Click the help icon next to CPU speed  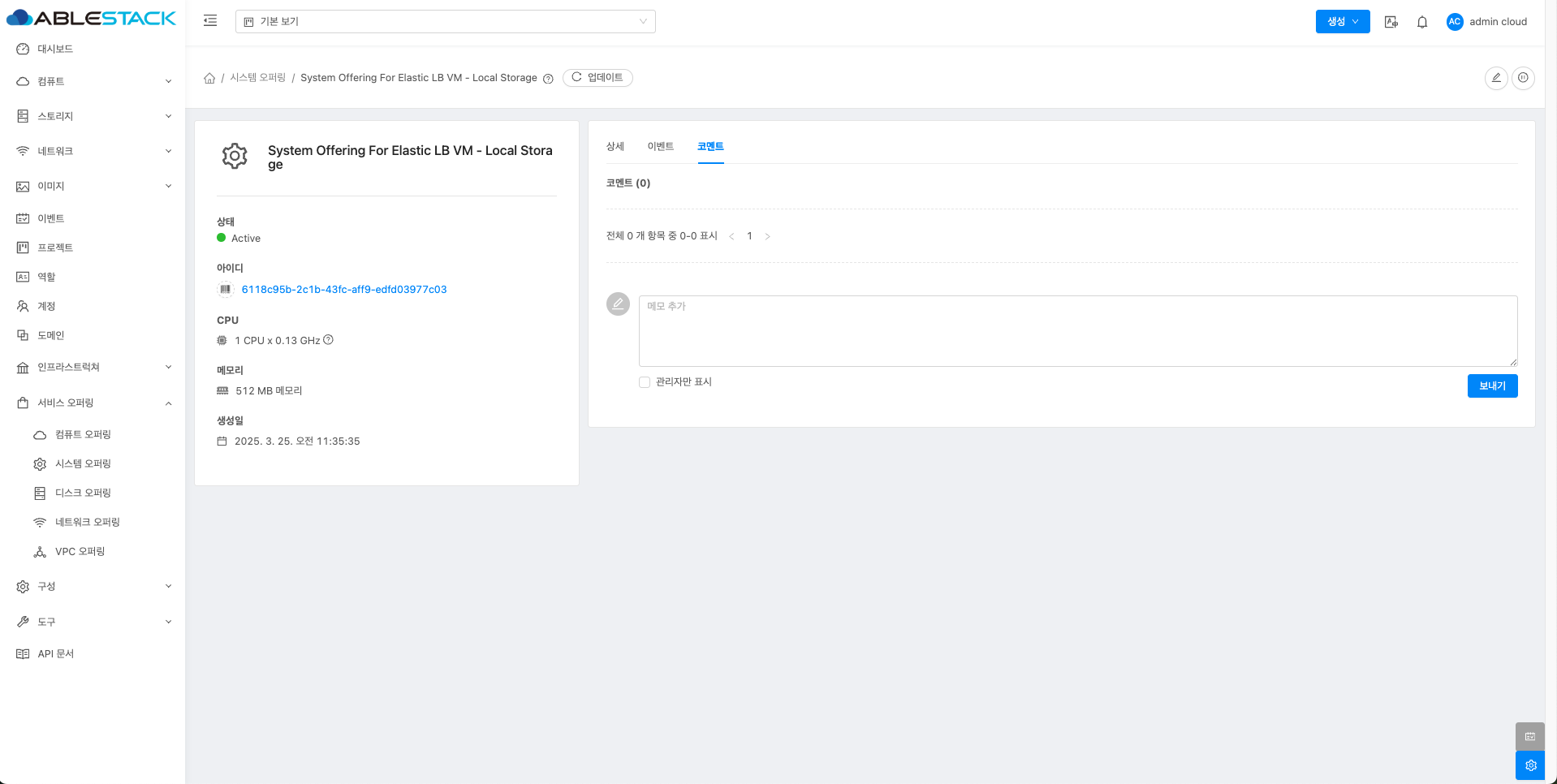pyautogui.click(x=329, y=340)
